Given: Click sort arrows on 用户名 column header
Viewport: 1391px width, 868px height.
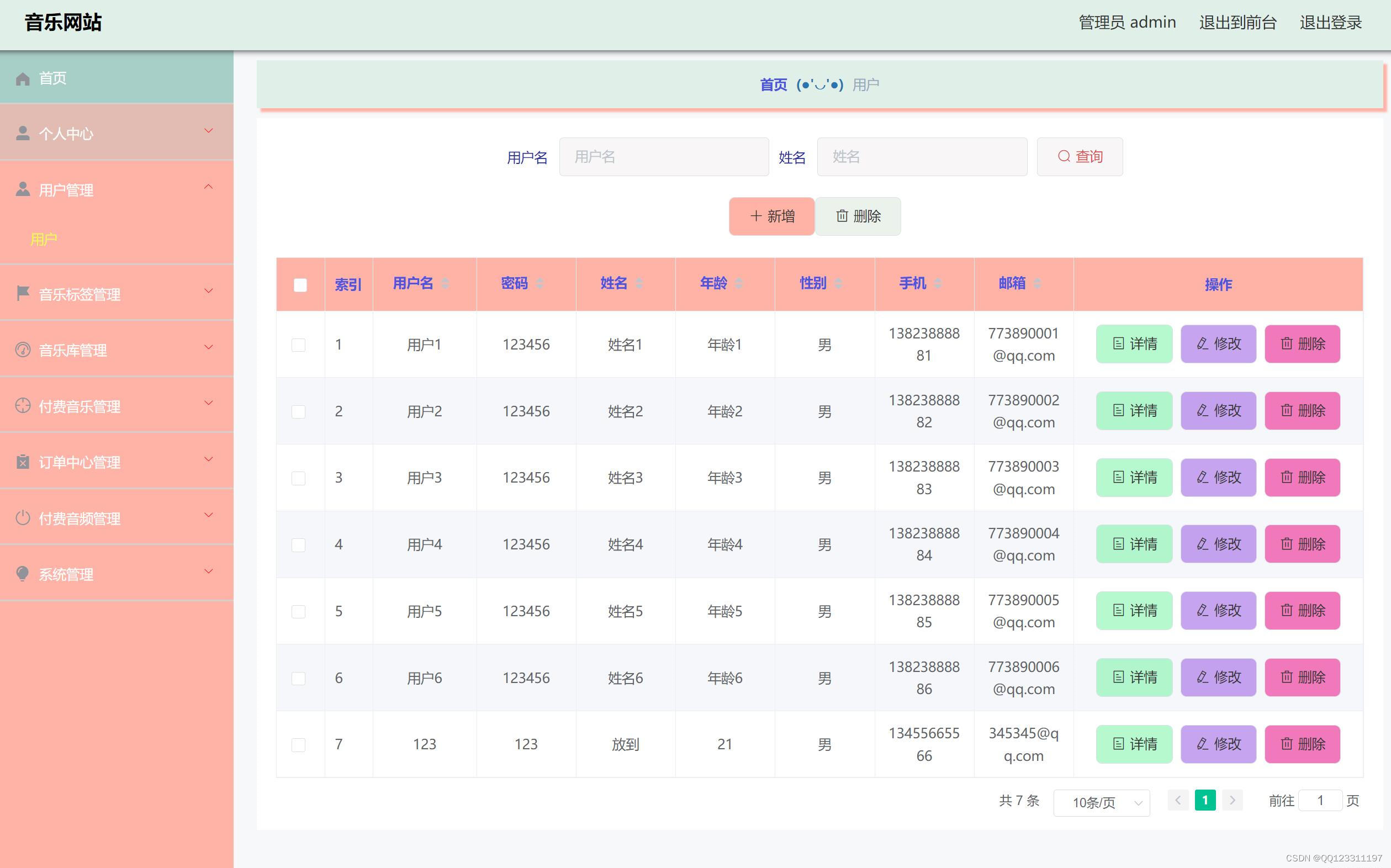Looking at the screenshot, I should click(445, 283).
